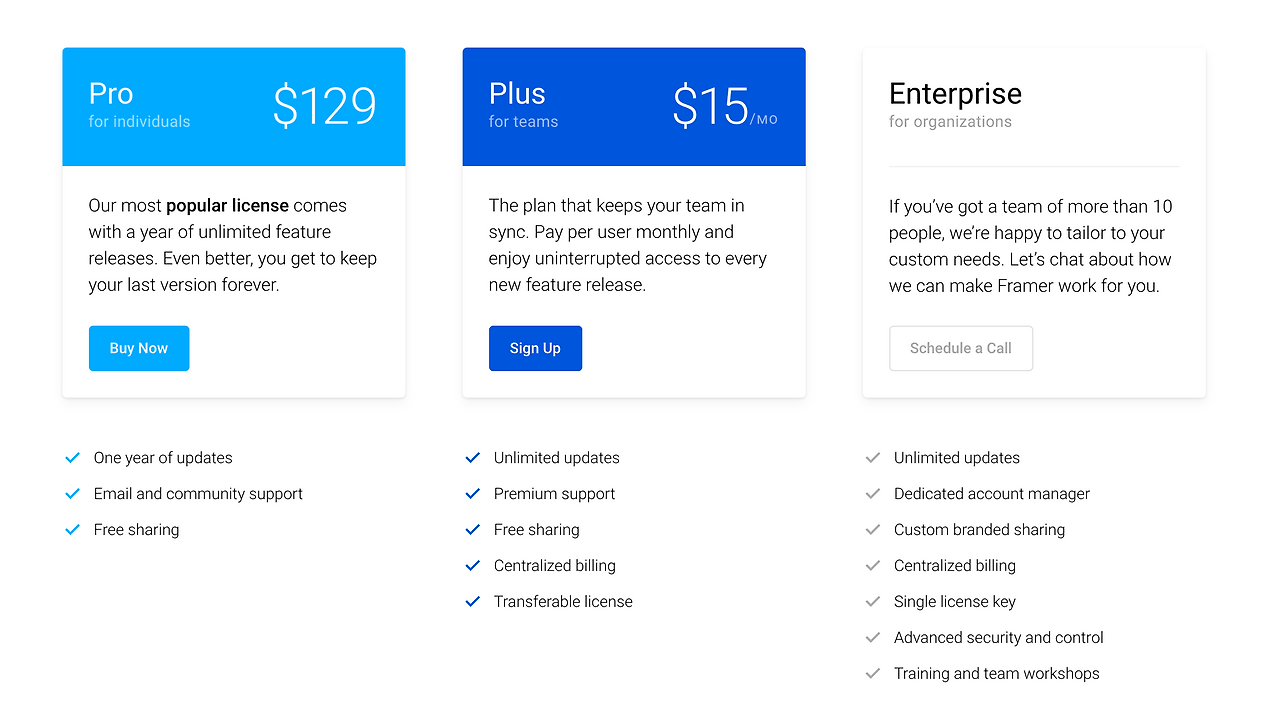Click checkmark next to Custom branded sharing
1280x718 pixels.
873,530
